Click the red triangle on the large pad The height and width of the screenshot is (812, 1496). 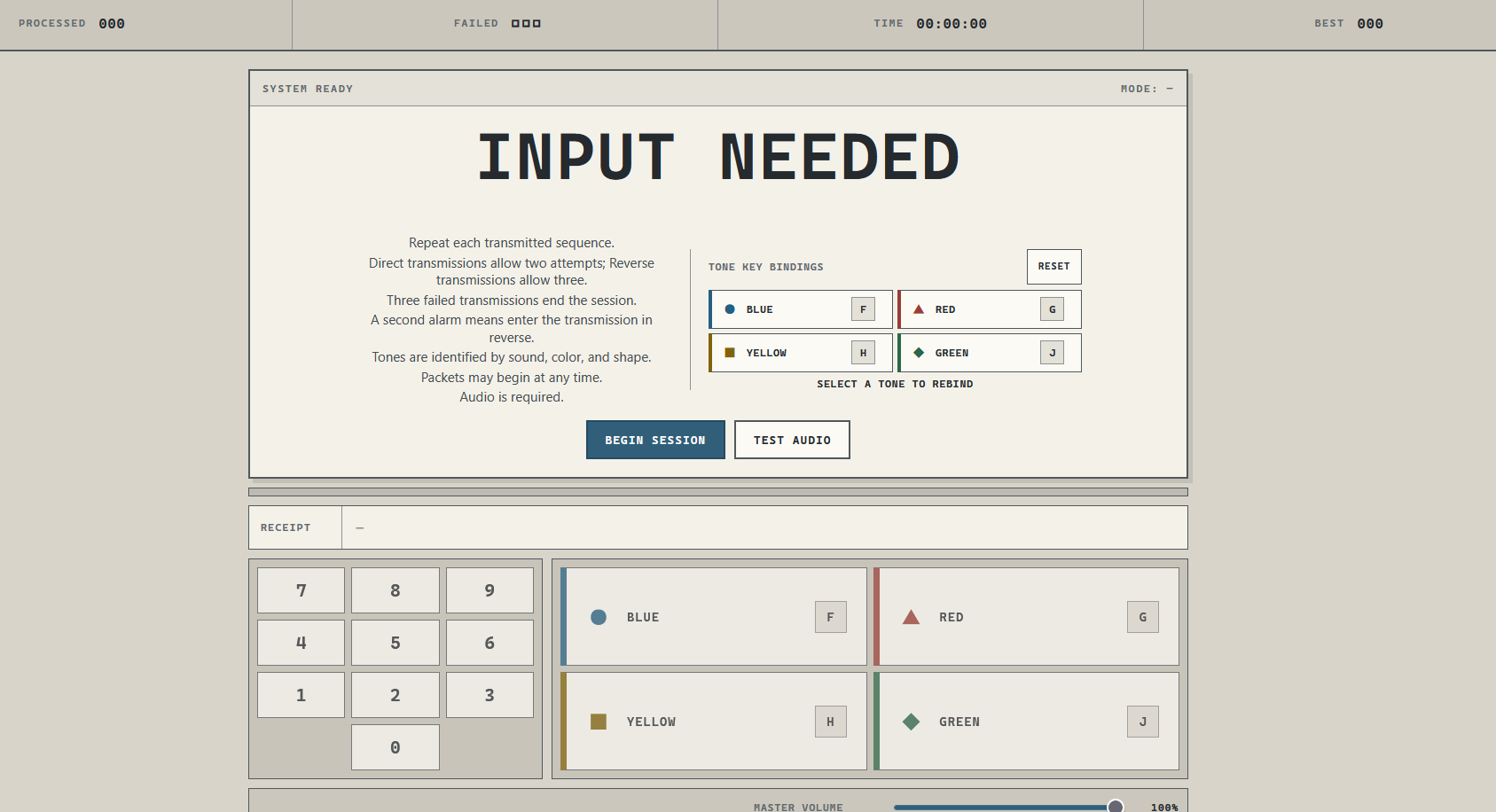(911, 617)
